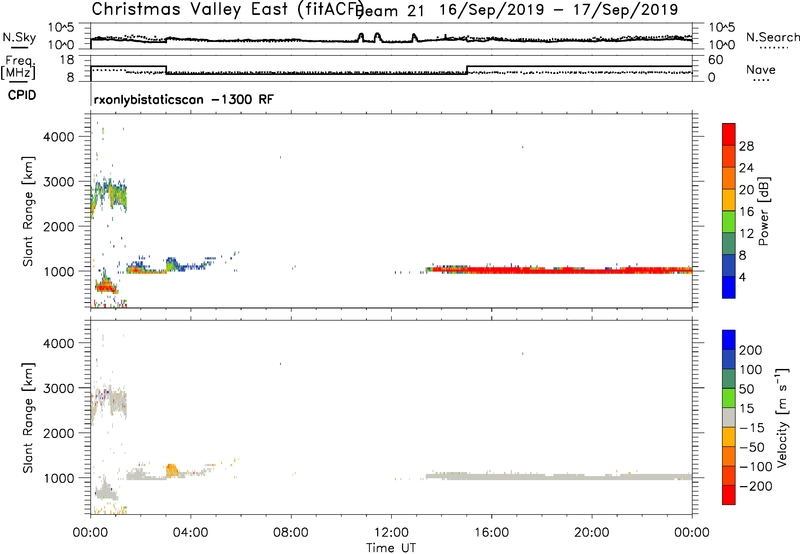
Task: Click the '200' label on Velocity colorbar
Action: [751, 350]
